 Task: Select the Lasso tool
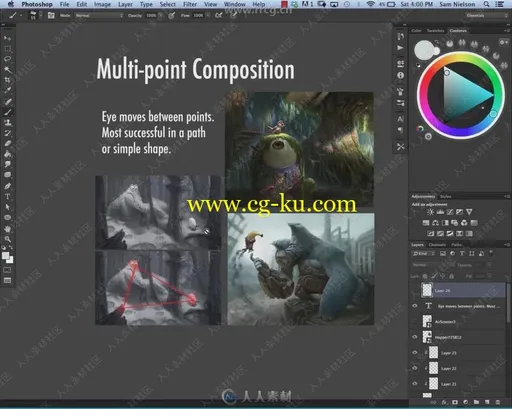pos(7,59)
